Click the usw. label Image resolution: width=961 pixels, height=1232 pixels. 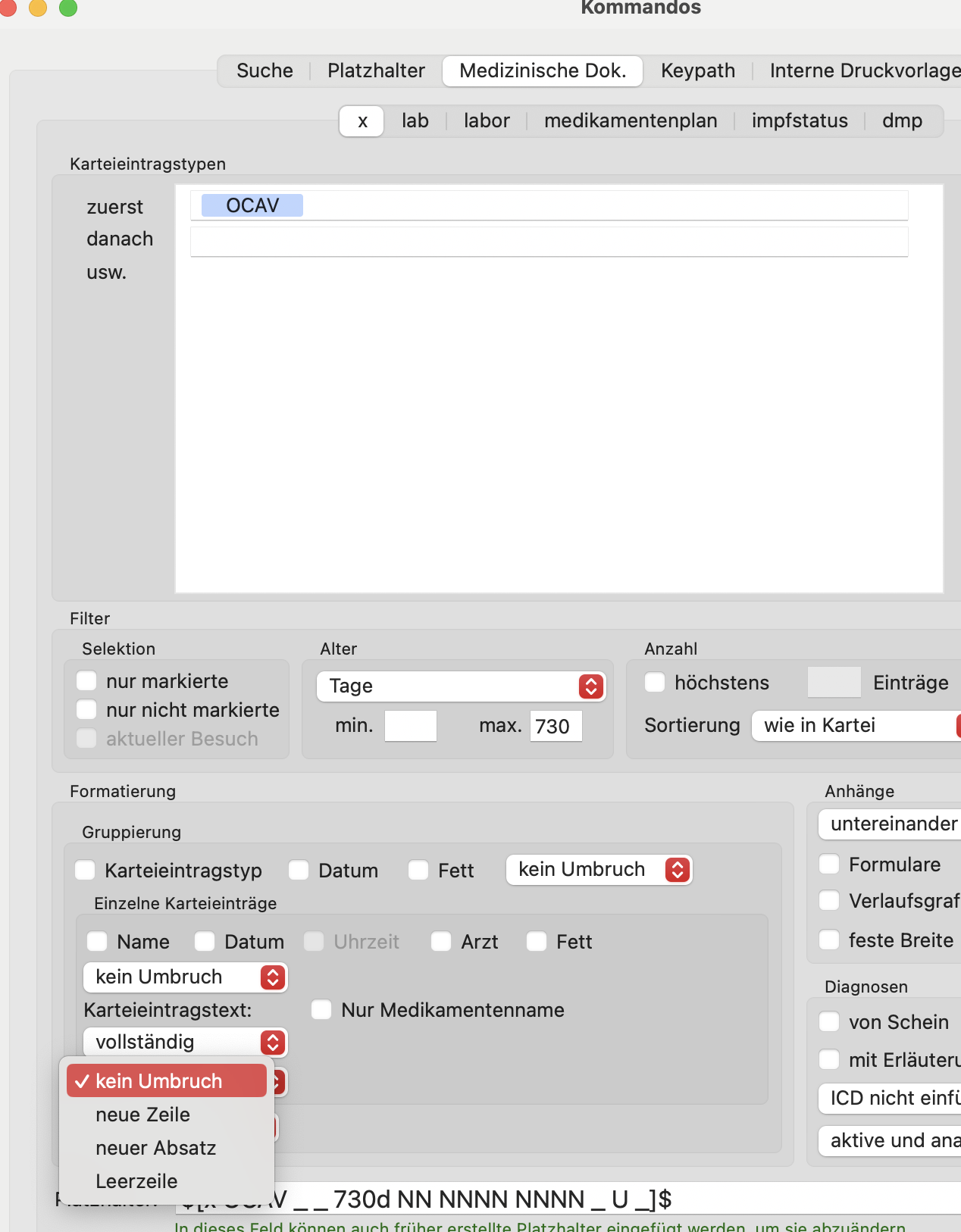pos(106,272)
